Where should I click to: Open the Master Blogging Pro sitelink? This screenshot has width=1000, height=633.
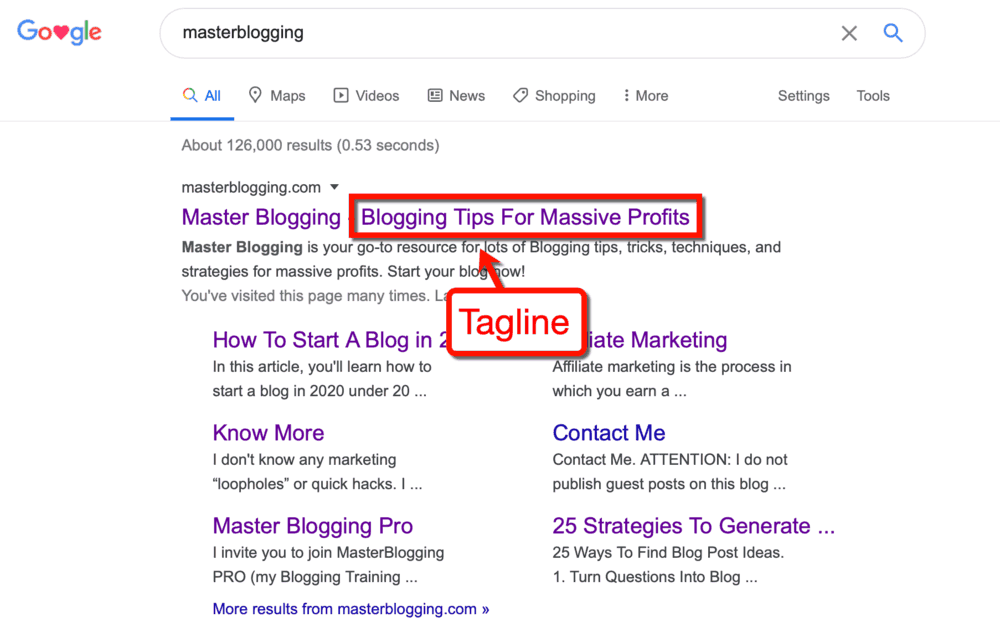pos(313,525)
